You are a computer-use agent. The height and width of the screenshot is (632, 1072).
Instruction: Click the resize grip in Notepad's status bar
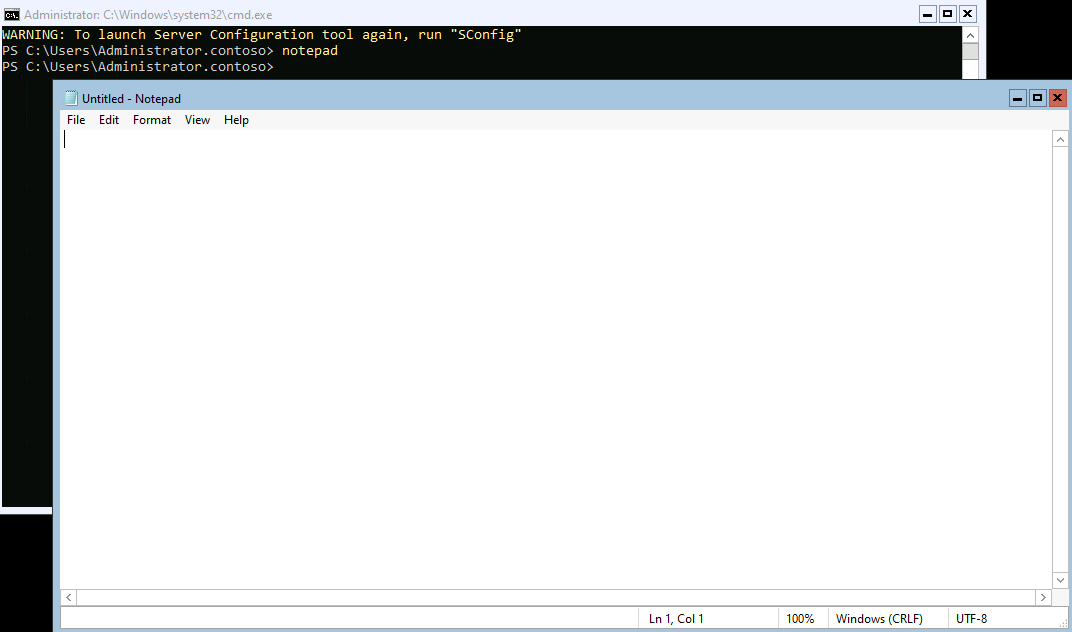click(x=1062, y=622)
